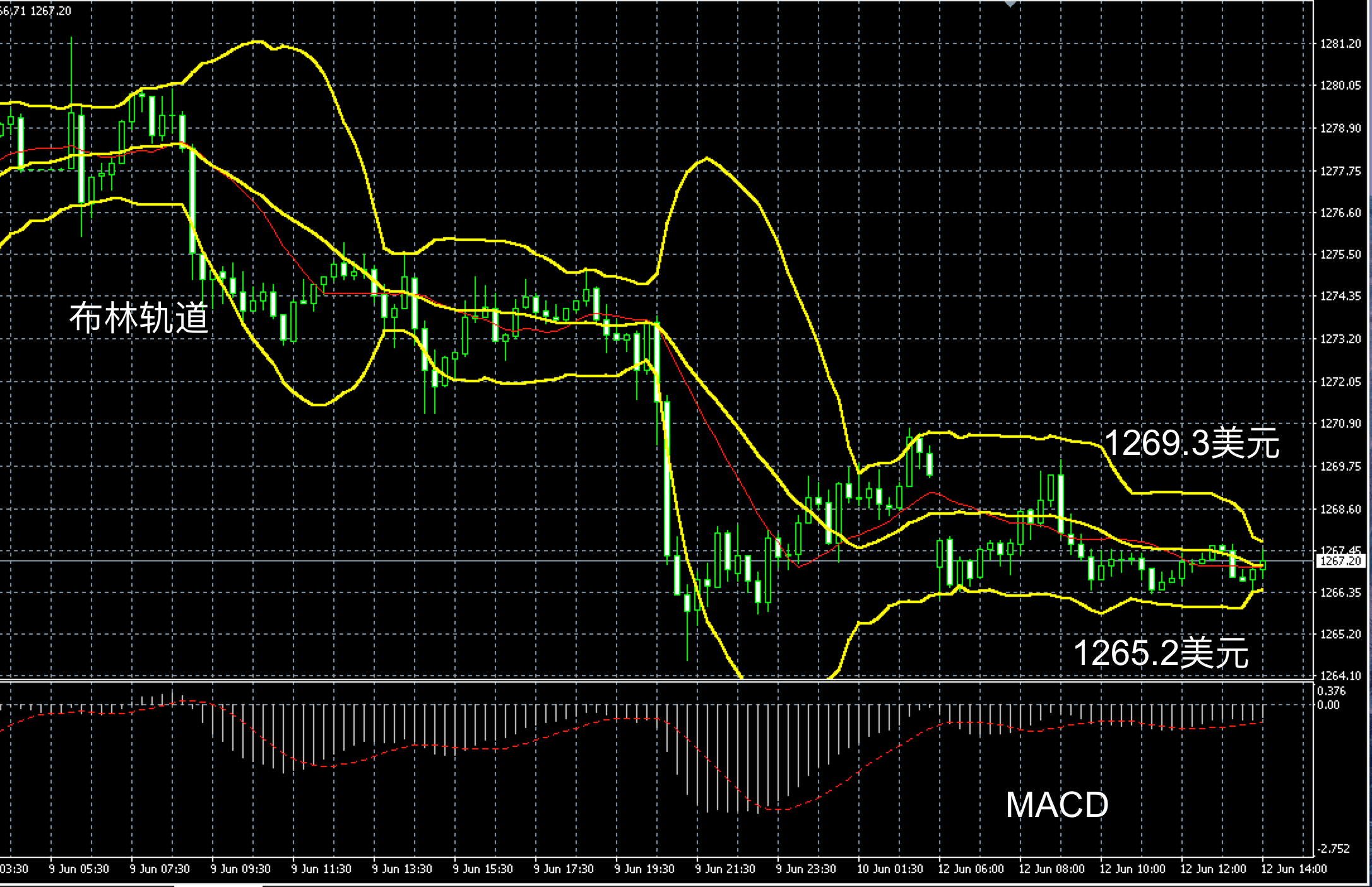Click the 10 Jun 01:30 time label
The image size is (1372, 887).
(x=889, y=869)
